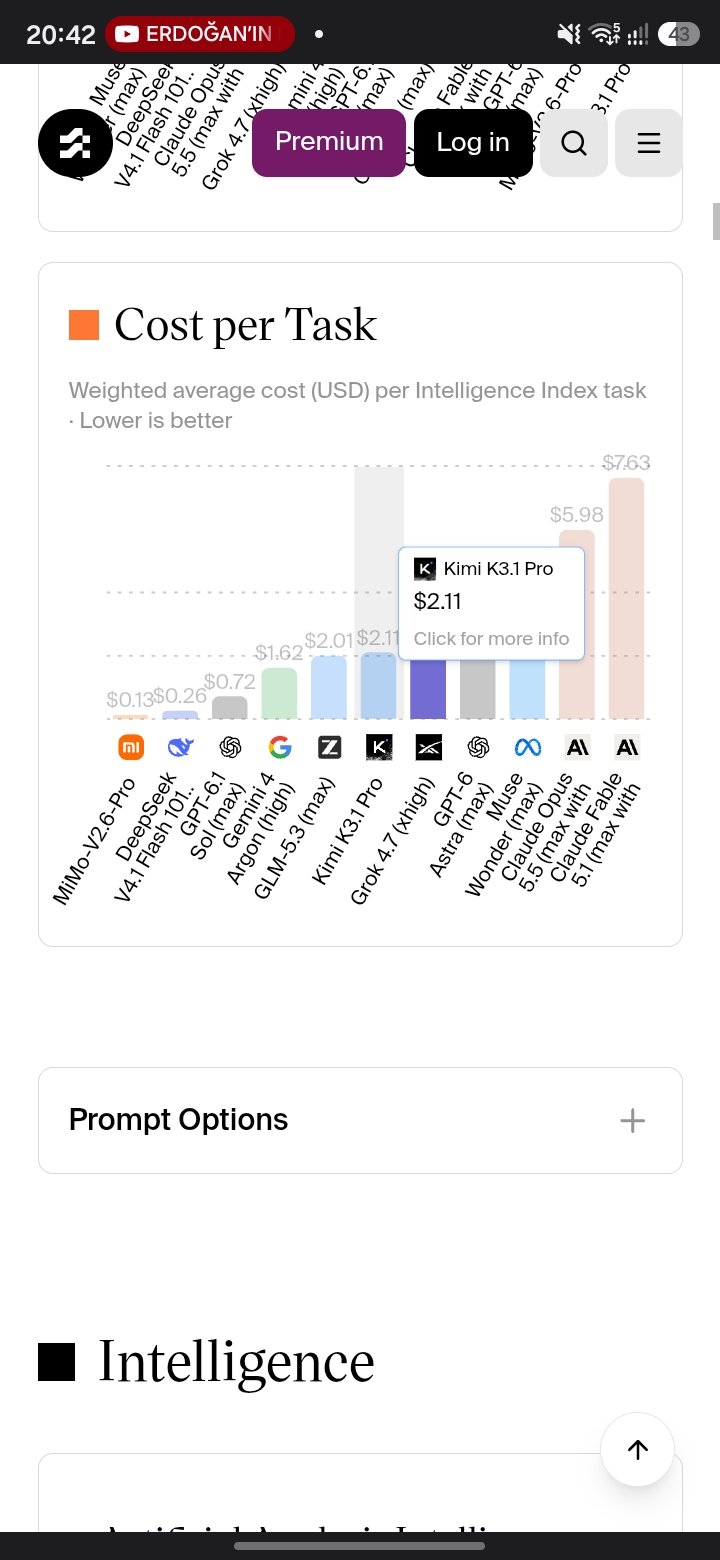720x1560 pixels.
Task: Tap the scroll-to-top arrow button
Action: [638, 1449]
